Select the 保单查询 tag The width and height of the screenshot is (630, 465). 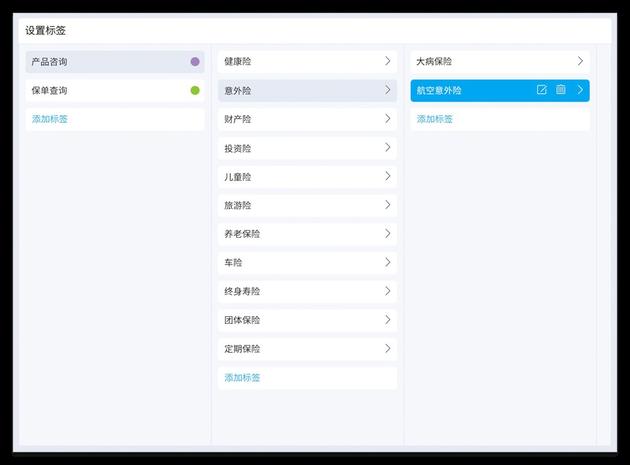tap(115, 90)
